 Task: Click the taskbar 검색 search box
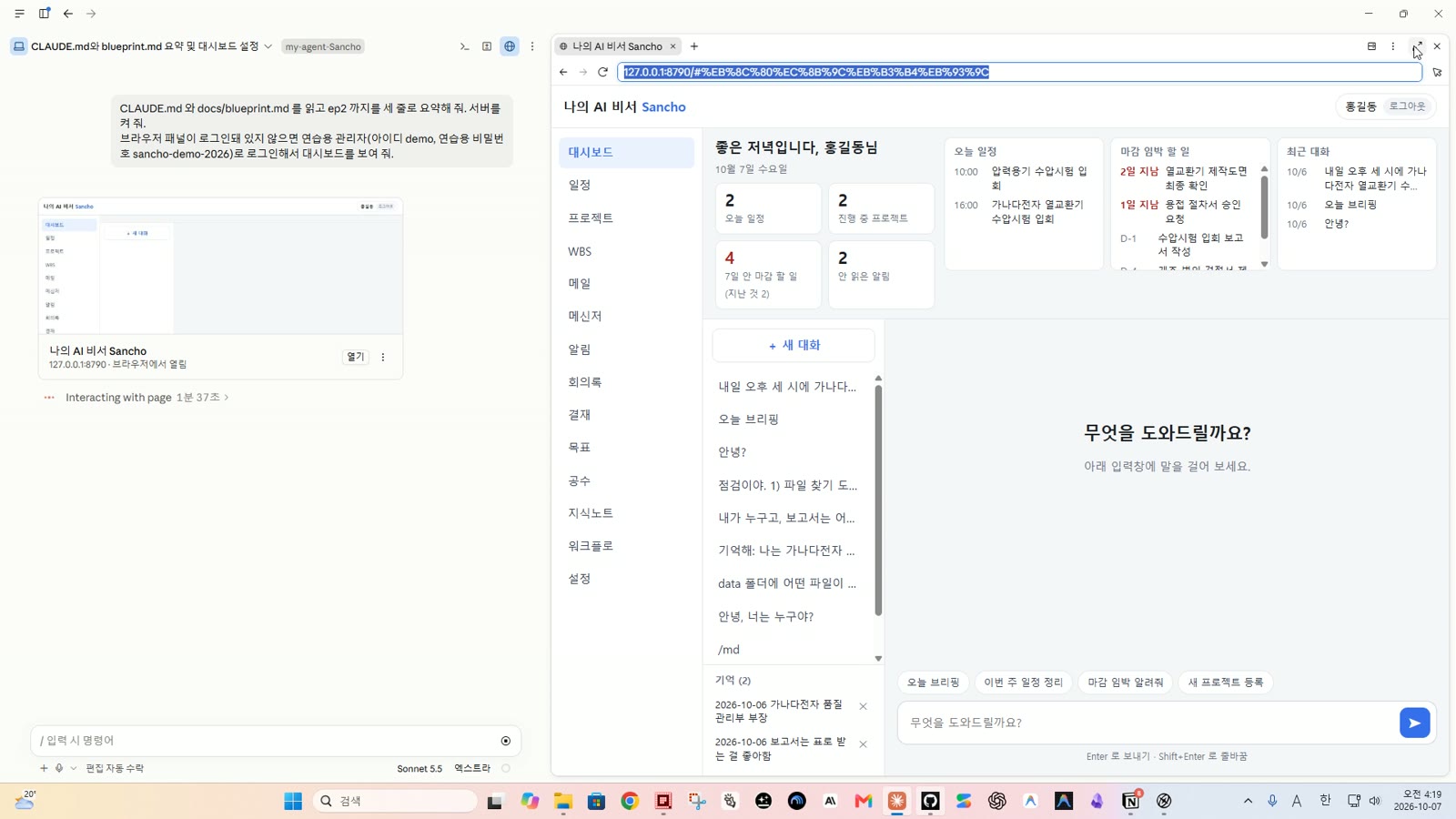tap(396, 801)
